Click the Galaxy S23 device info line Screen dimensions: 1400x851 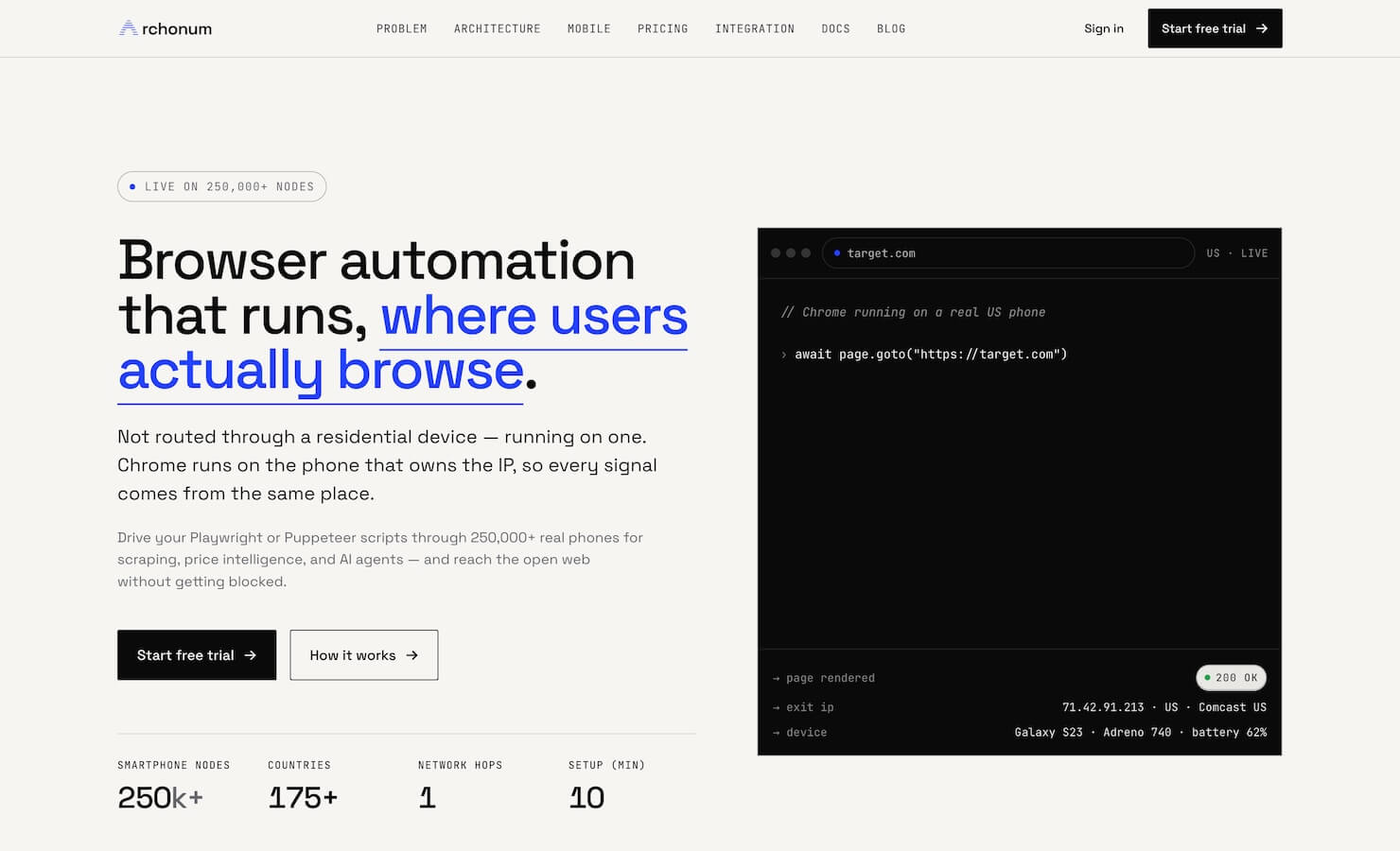coord(1141,733)
